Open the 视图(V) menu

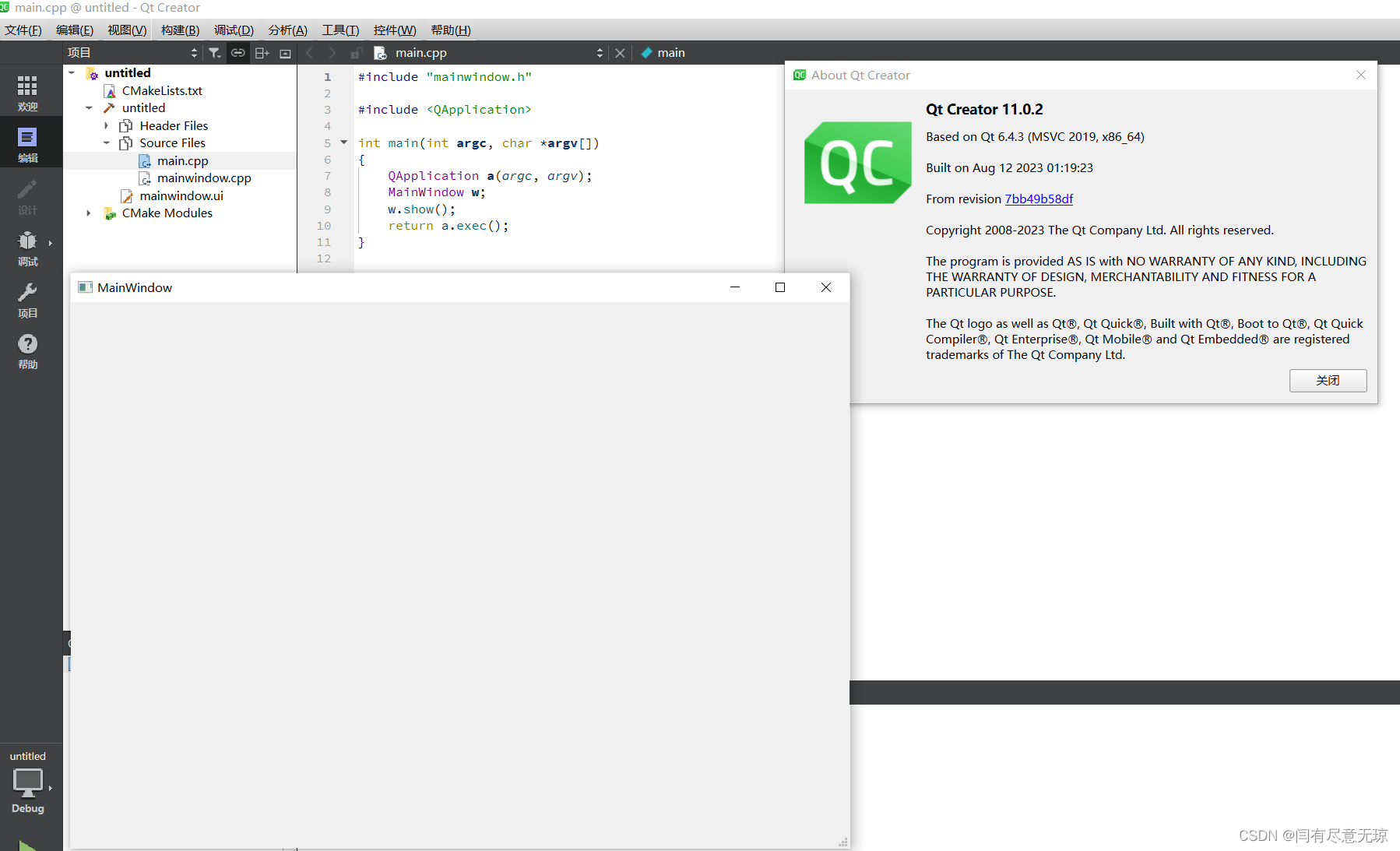tap(127, 30)
